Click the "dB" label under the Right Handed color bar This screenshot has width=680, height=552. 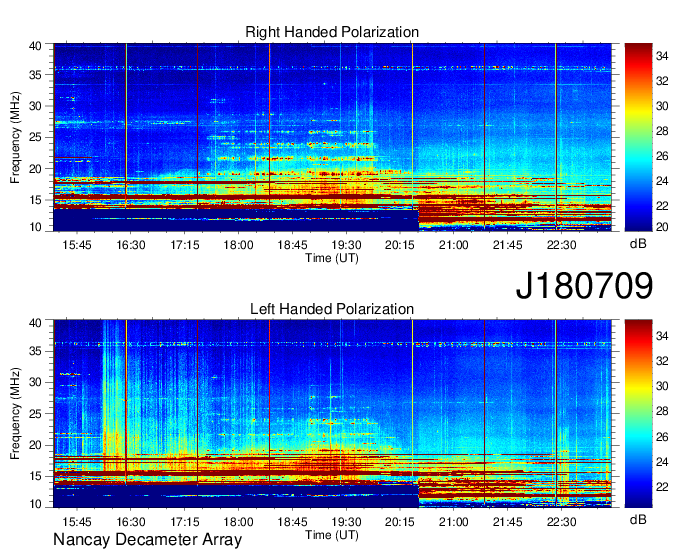click(638, 244)
